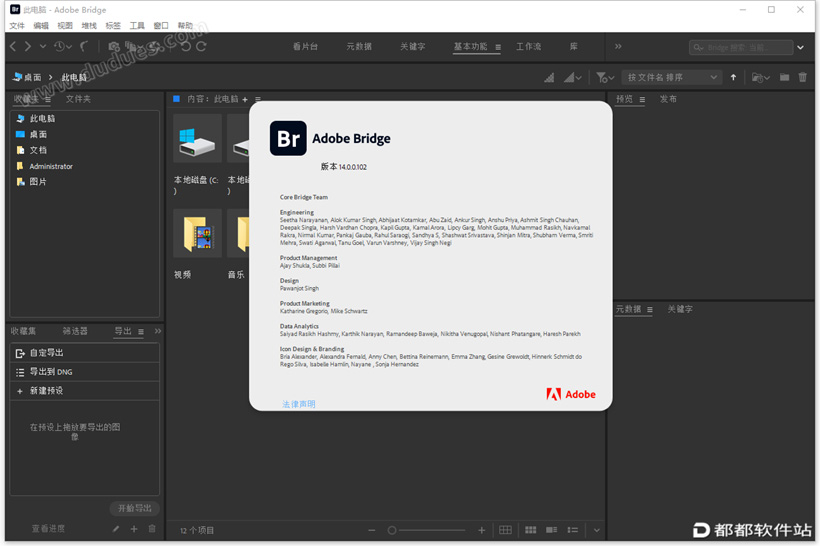Click the delete trash icon in toolbar
Image resolution: width=820 pixels, height=546 pixels.
803,77
